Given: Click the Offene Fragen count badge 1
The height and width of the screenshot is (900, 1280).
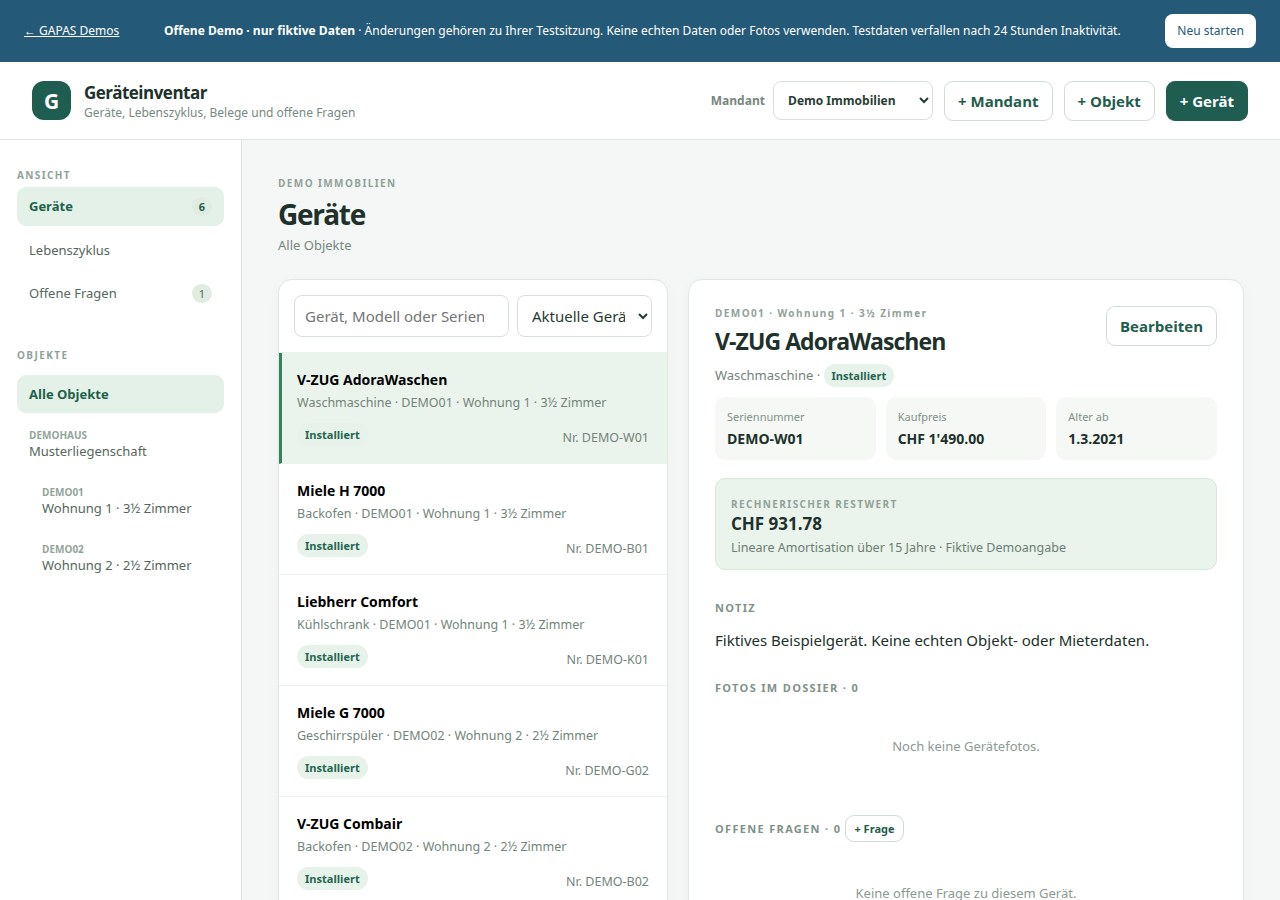Looking at the screenshot, I should click(202, 294).
